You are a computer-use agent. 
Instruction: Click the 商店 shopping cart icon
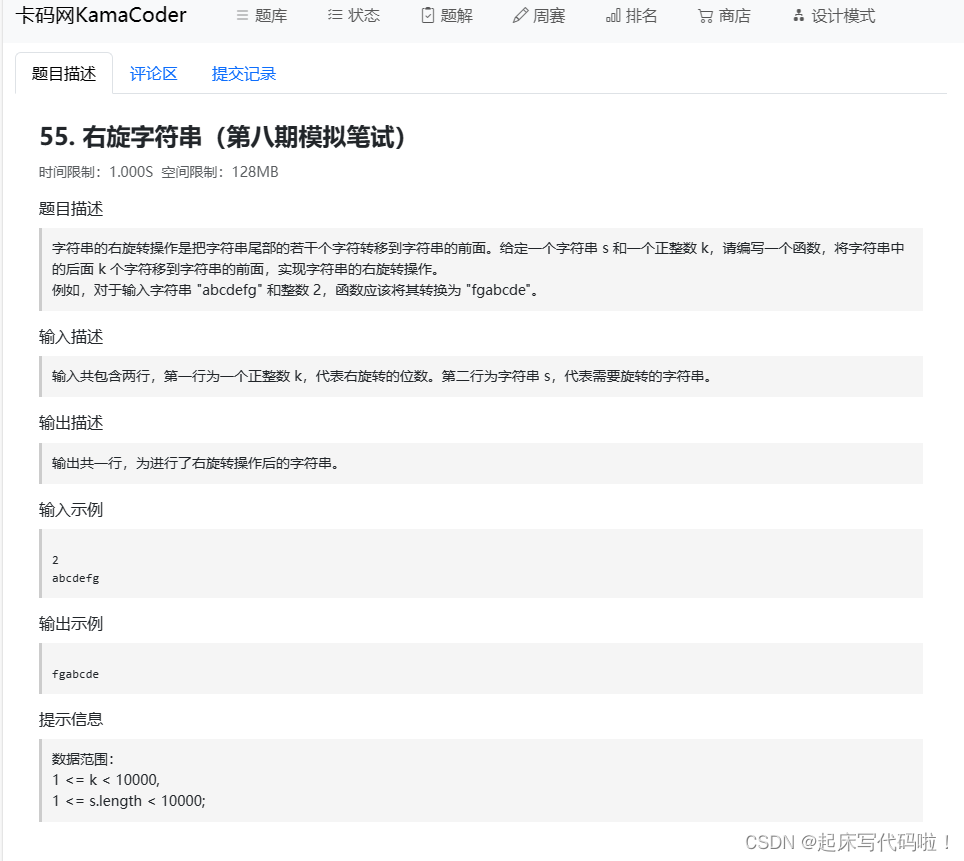705,16
